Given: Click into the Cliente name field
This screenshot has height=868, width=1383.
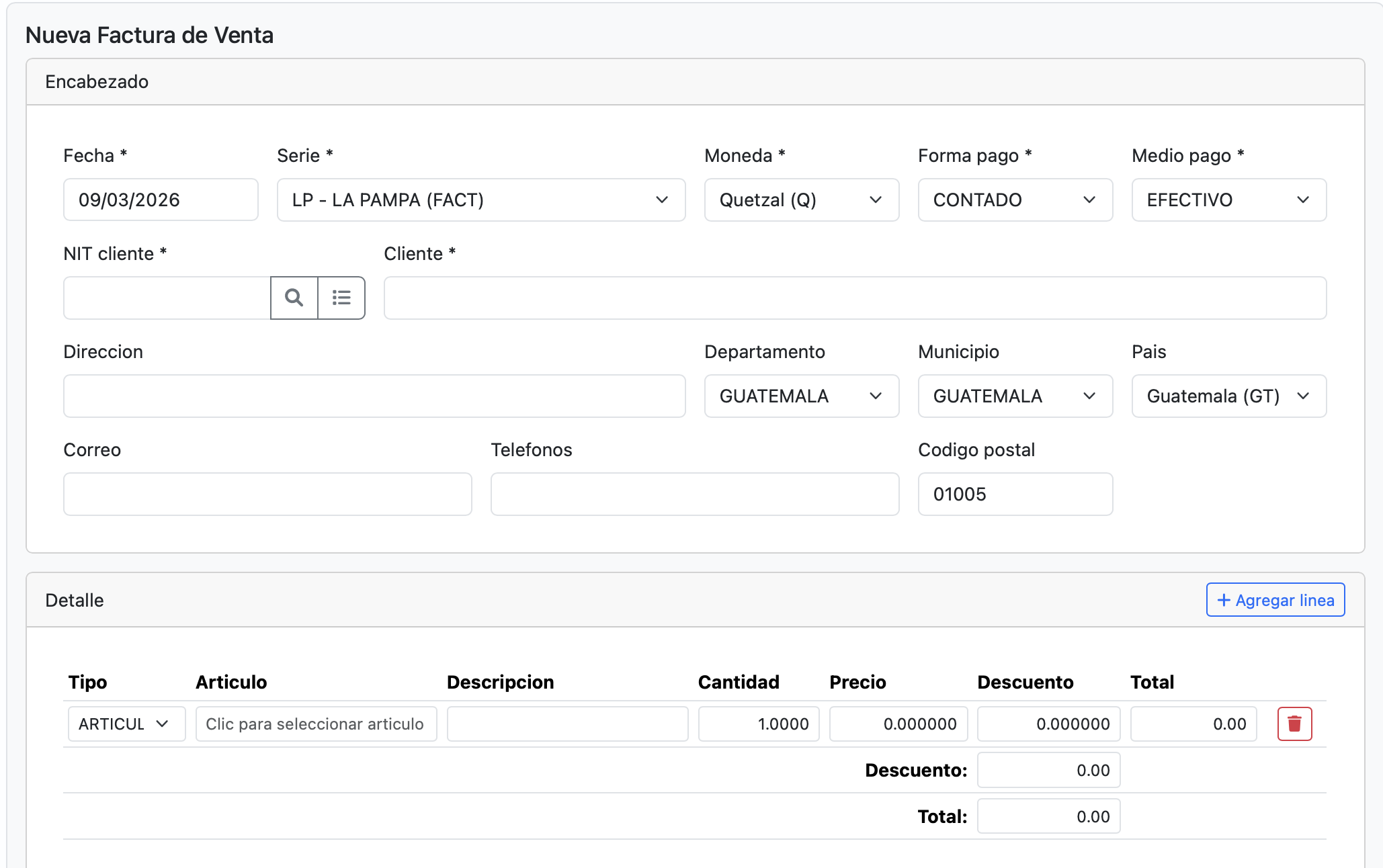Looking at the screenshot, I should [855, 298].
